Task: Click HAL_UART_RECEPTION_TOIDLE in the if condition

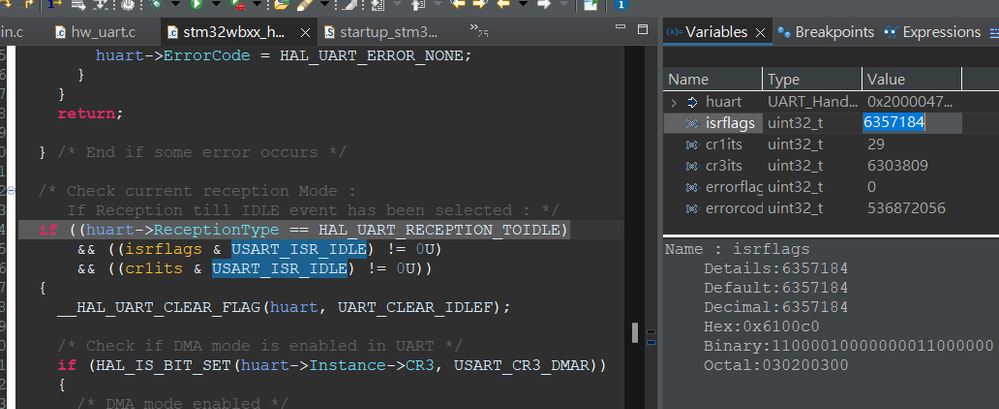Action: [x=439, y=229]
